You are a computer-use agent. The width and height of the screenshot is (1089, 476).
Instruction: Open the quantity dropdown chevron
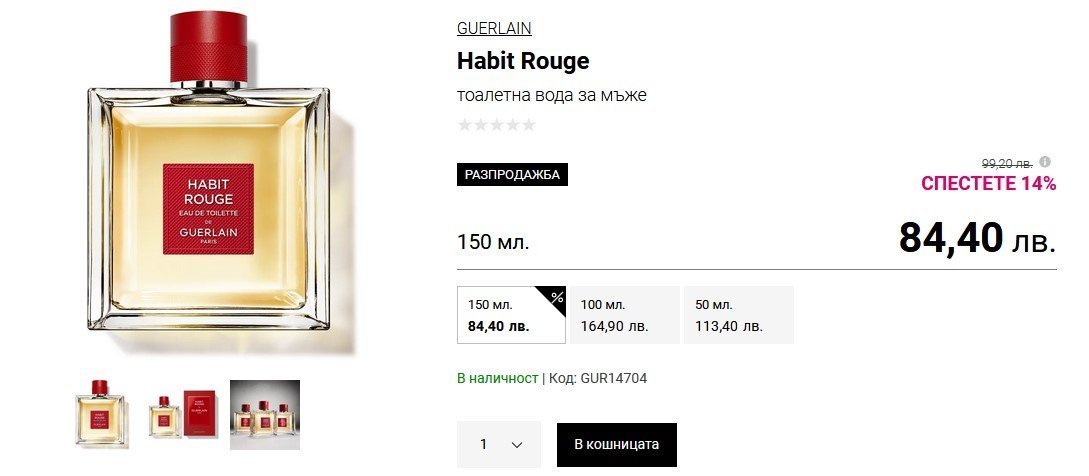coord(517,445)
